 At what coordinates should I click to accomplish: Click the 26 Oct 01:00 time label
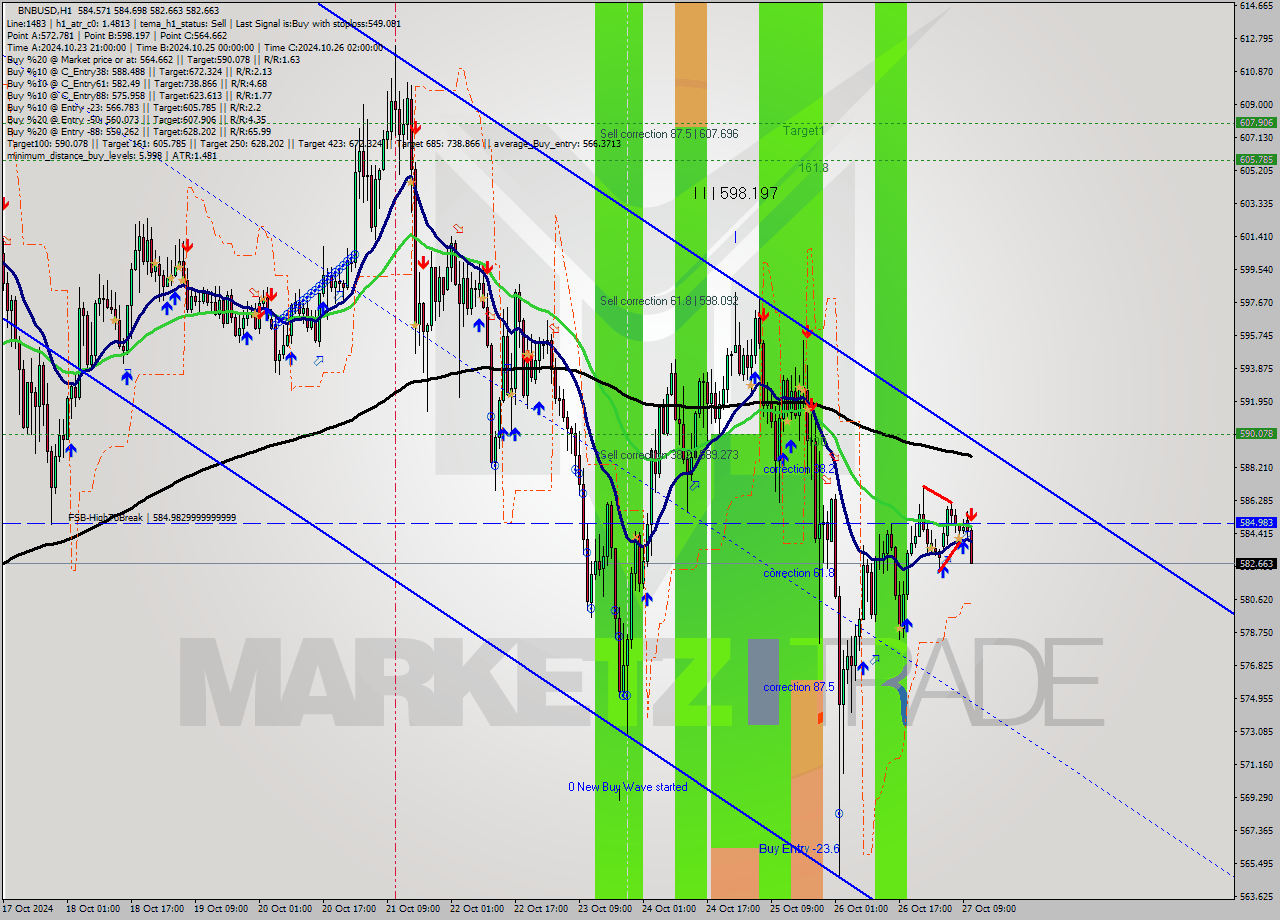tap(860, 909)
